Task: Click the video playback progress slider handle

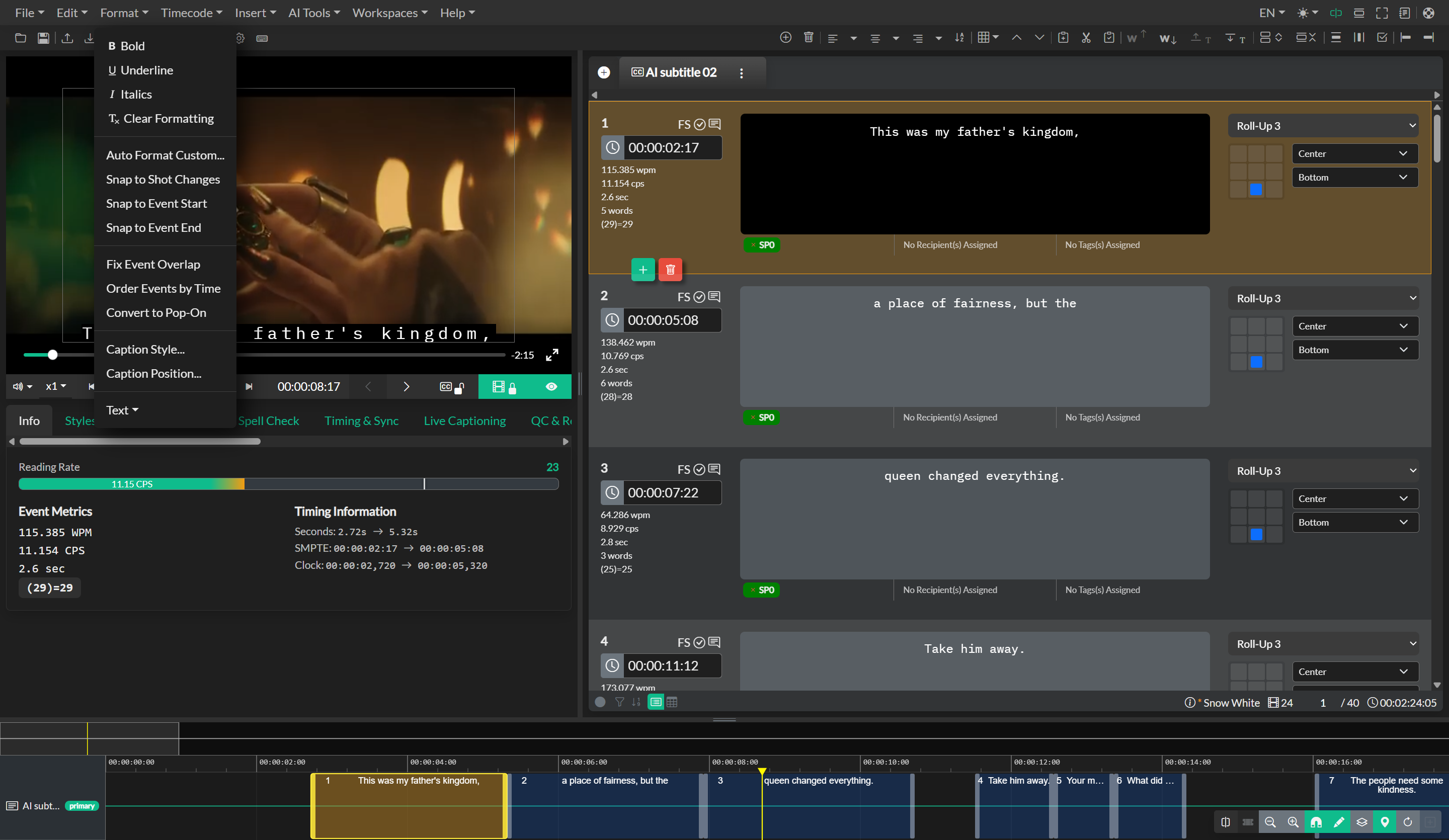Action: [x=52, y=355]
